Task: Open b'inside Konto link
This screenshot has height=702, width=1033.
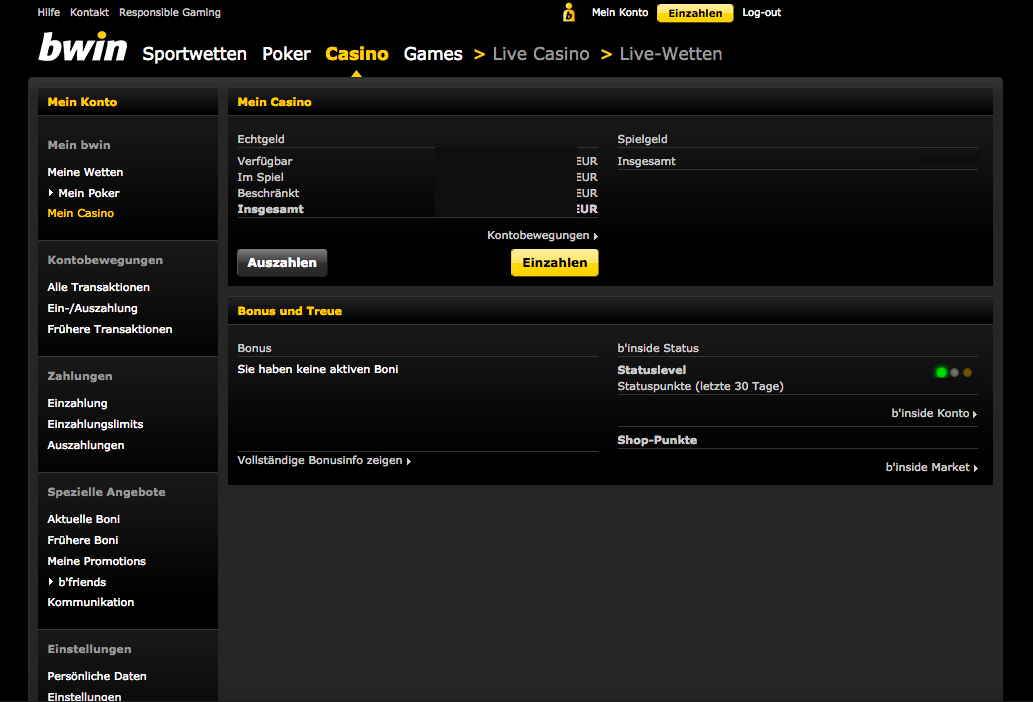Action: pos(934,414)
